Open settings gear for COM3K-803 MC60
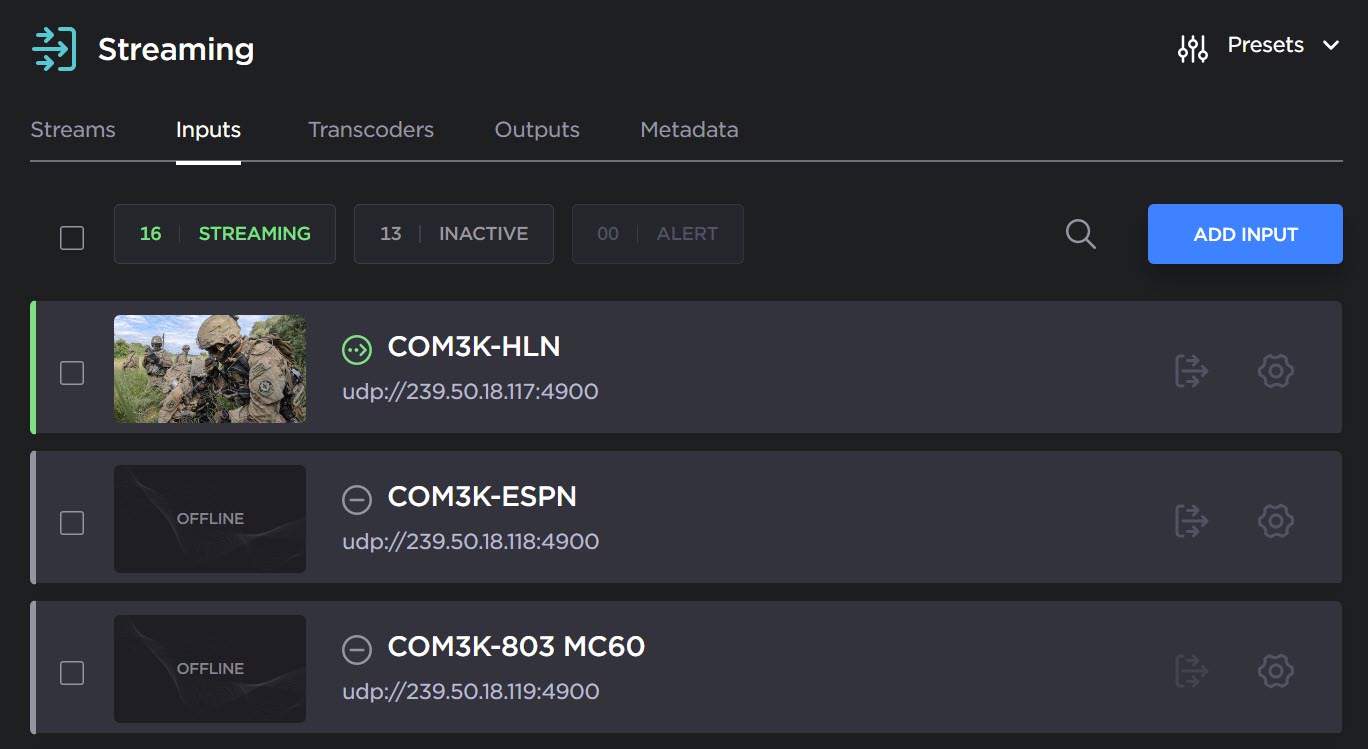This screenshot has width=1368, height=749. click(x=1275, y=671)
